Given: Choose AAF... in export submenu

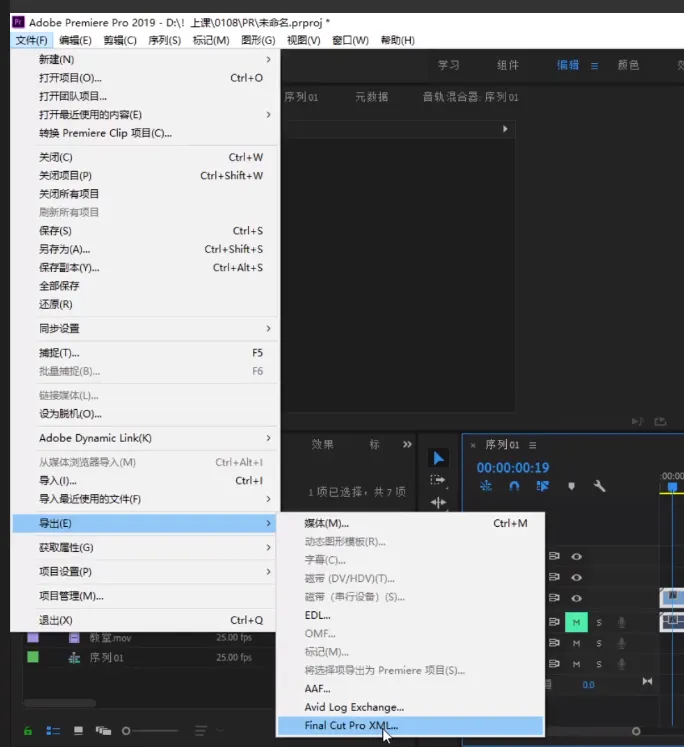Looking at the screenshot, I should click(410, 688).
